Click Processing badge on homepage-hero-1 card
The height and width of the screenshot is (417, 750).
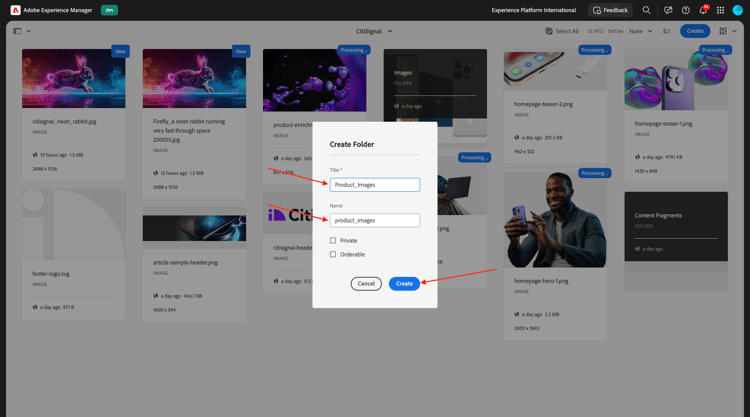[x=595, y=173]
